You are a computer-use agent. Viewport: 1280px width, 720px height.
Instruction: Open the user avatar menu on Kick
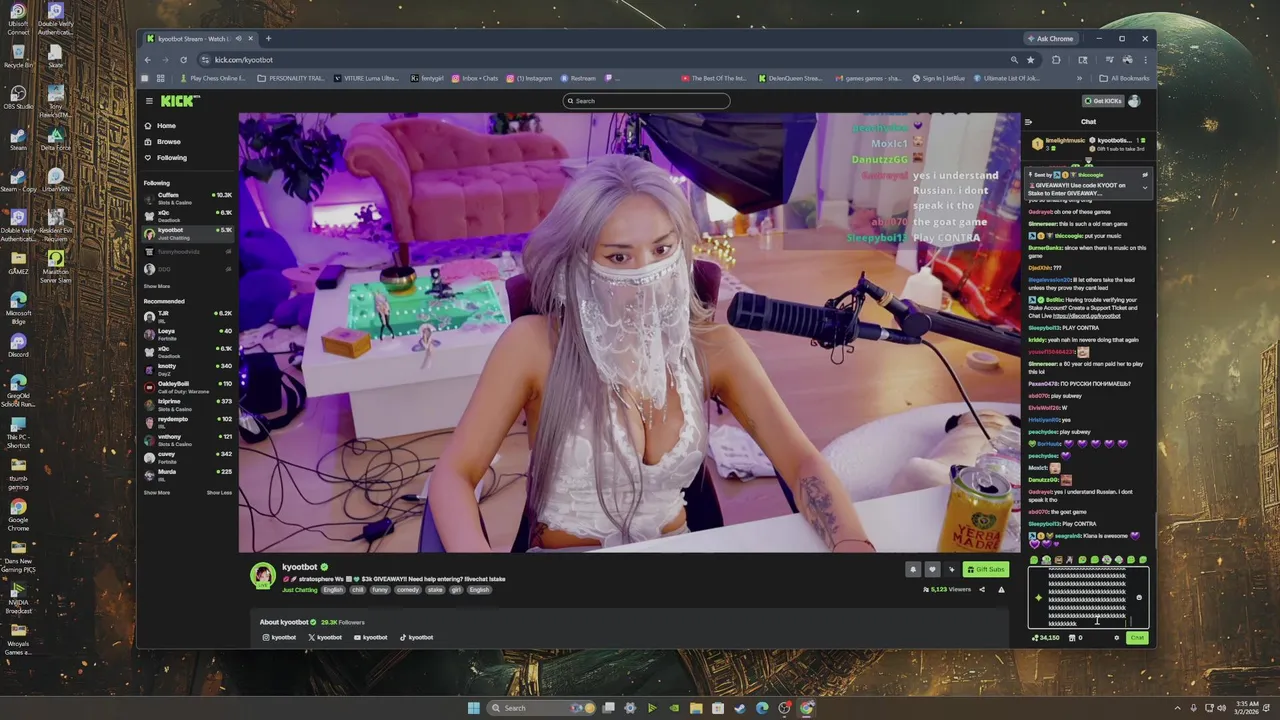(1134, 101)
